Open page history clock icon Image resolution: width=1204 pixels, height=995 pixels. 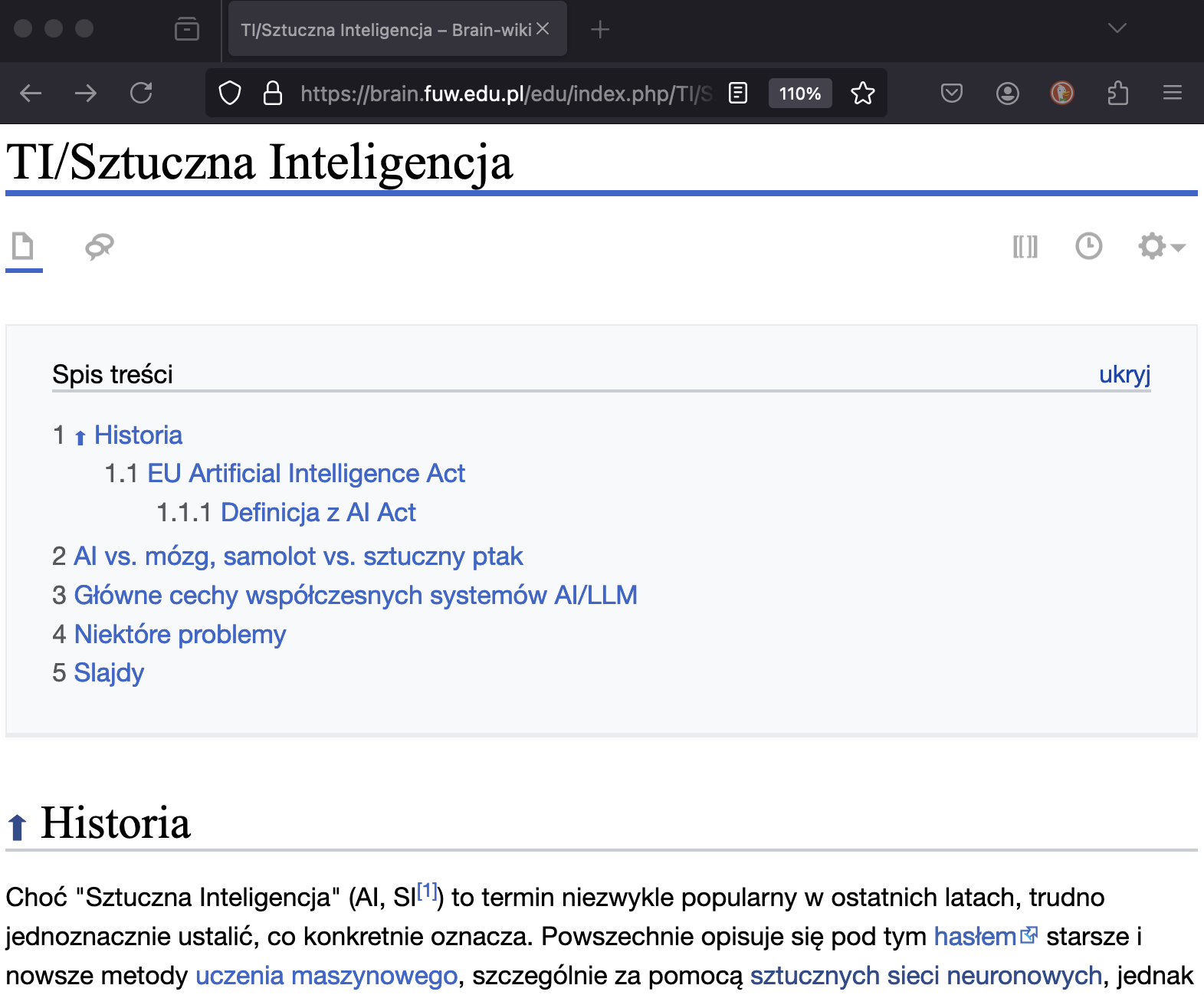click(1088, 247)
